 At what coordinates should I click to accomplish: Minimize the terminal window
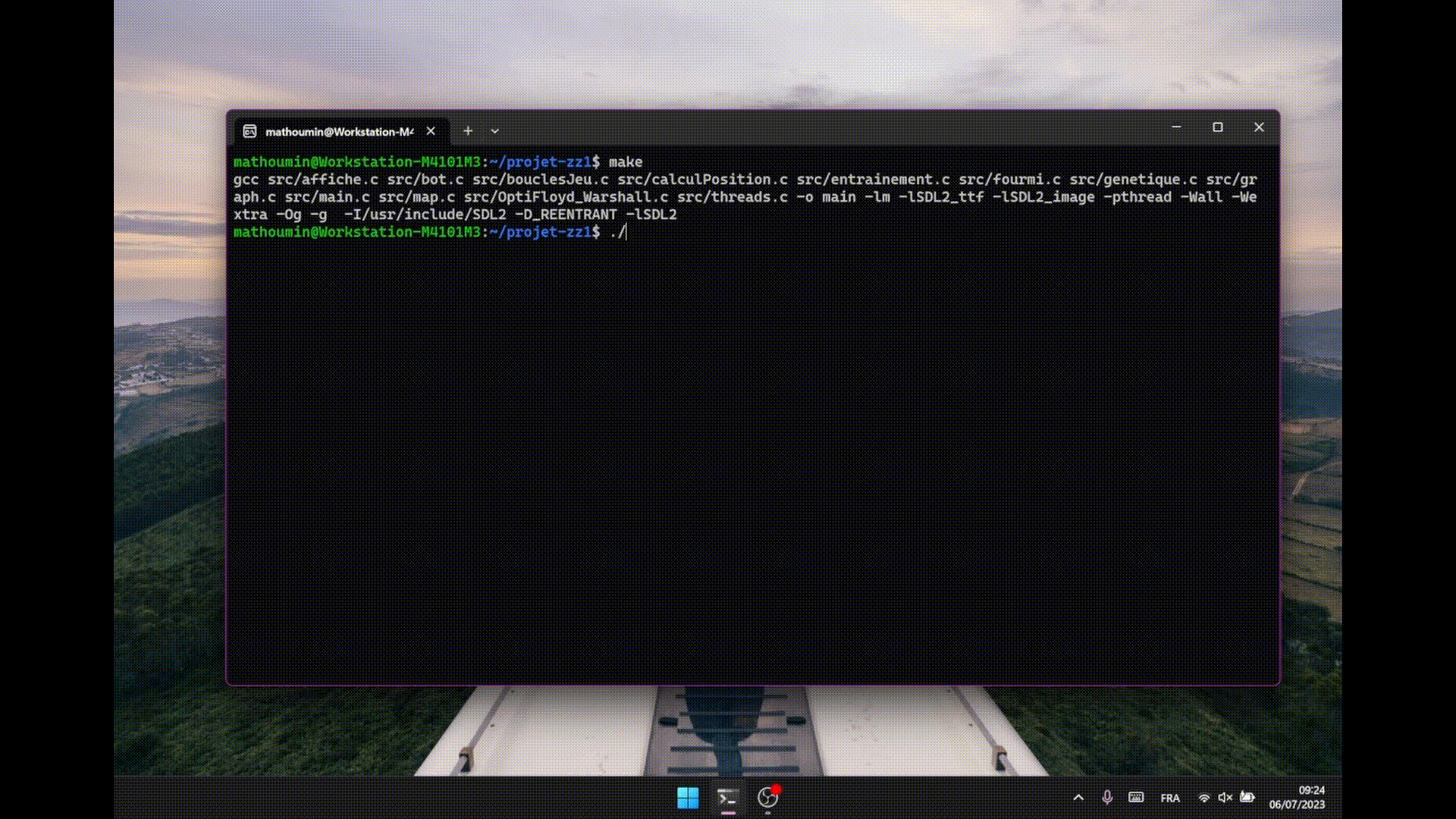(x=1177, y=127)
